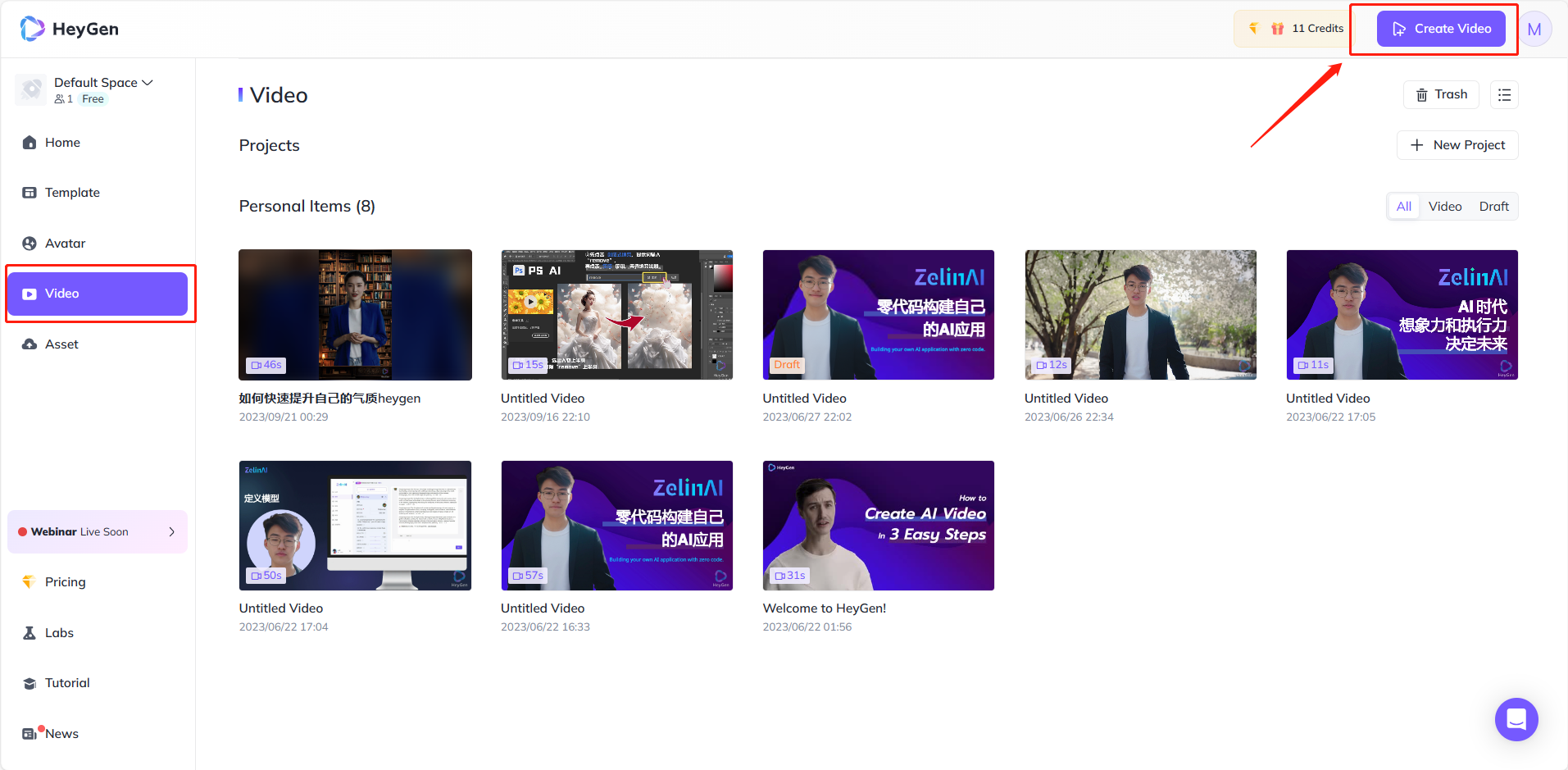The height and width of the screenshot is (770, 1568).
Task: Click the Untitled Video title dated 2023/09/16
Action: click(543, 399)
